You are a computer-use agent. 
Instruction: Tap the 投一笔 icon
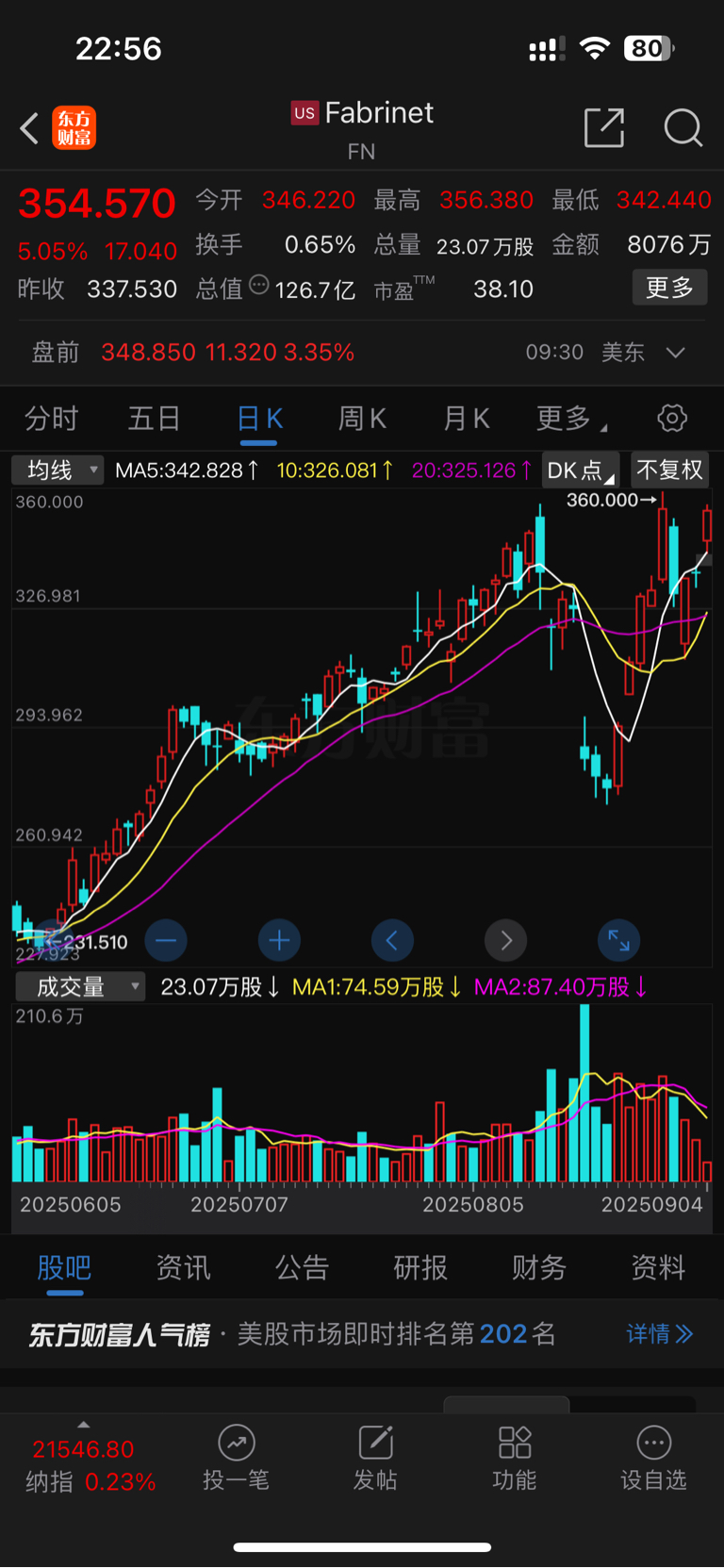pos(237,1443)
